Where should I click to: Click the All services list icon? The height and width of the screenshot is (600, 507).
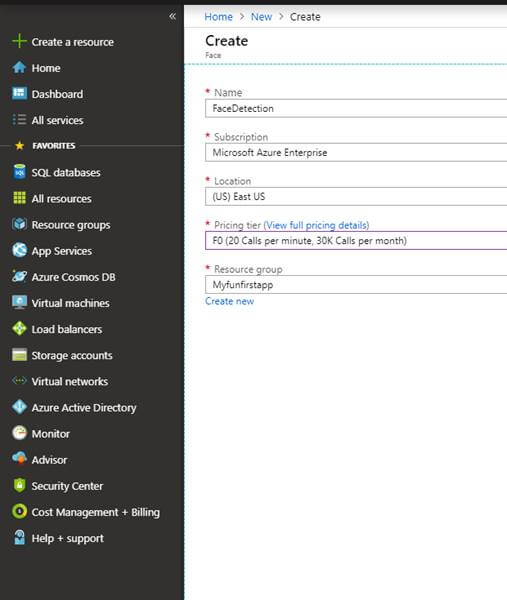tap(19, 120)
